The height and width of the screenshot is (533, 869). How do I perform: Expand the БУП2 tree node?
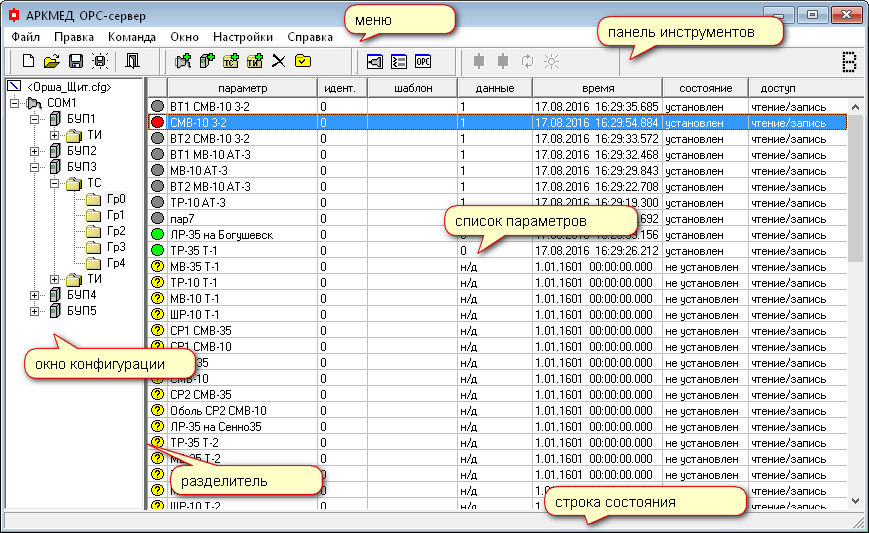(x=36, y=151)
